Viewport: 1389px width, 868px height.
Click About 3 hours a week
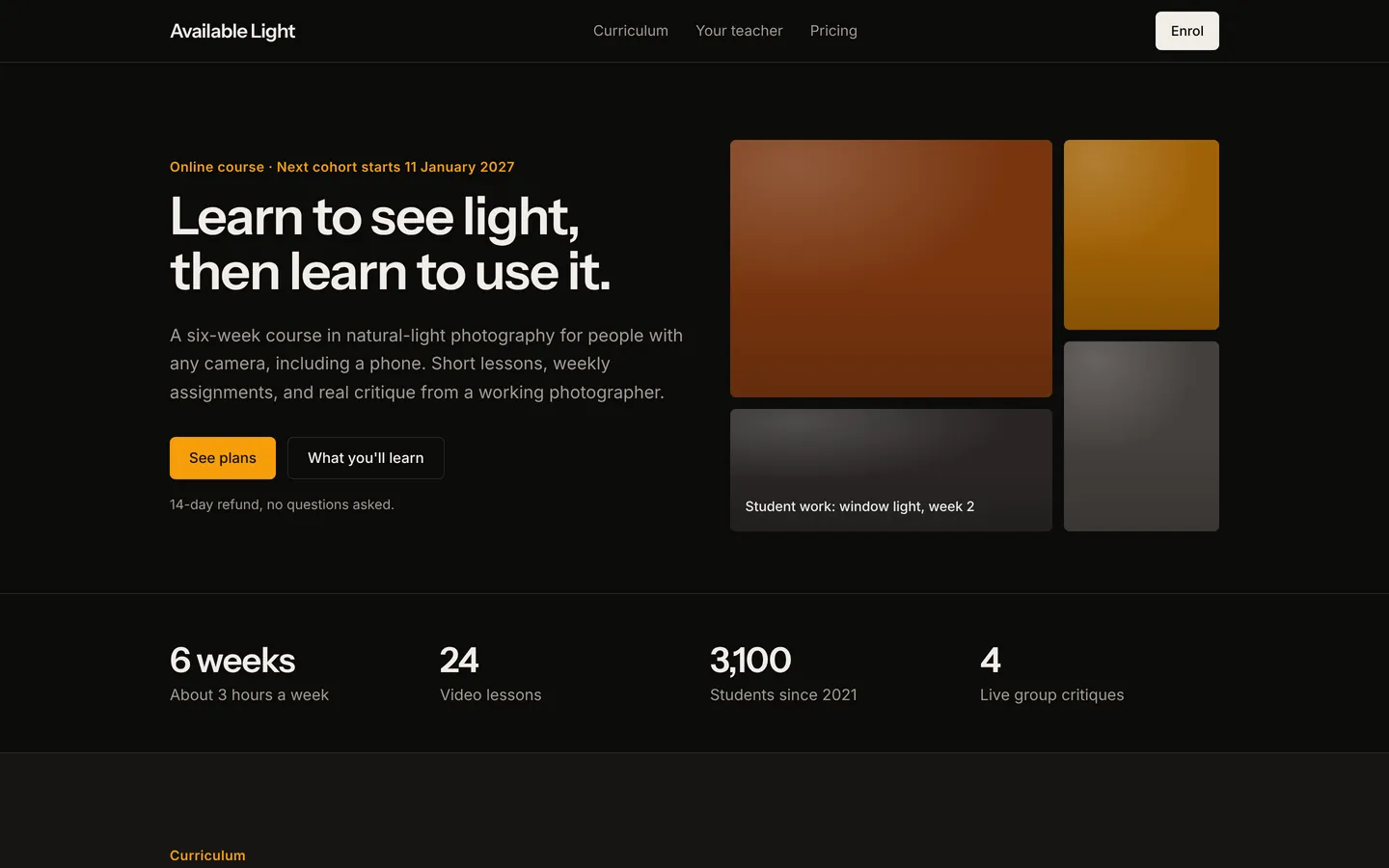249,695
